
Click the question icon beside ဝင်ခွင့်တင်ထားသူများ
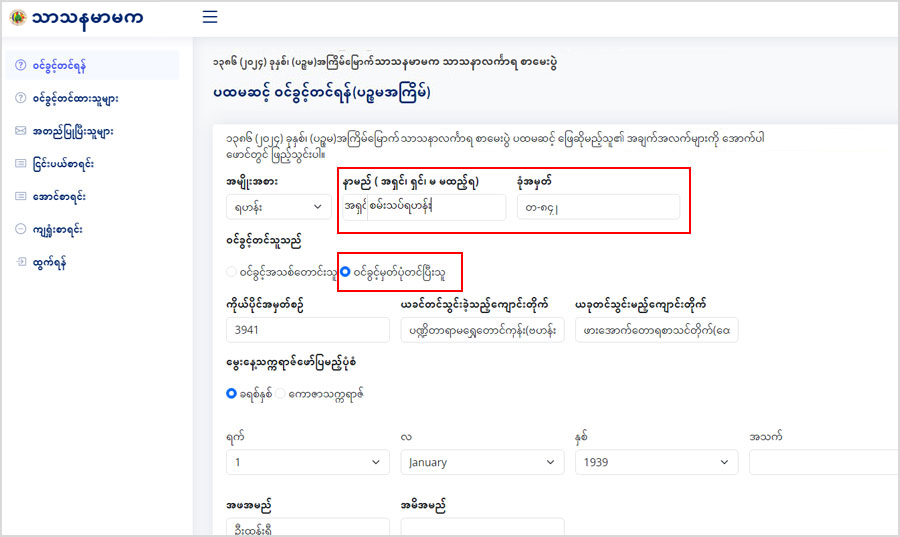pyautogui.click(x=20, y=98)
